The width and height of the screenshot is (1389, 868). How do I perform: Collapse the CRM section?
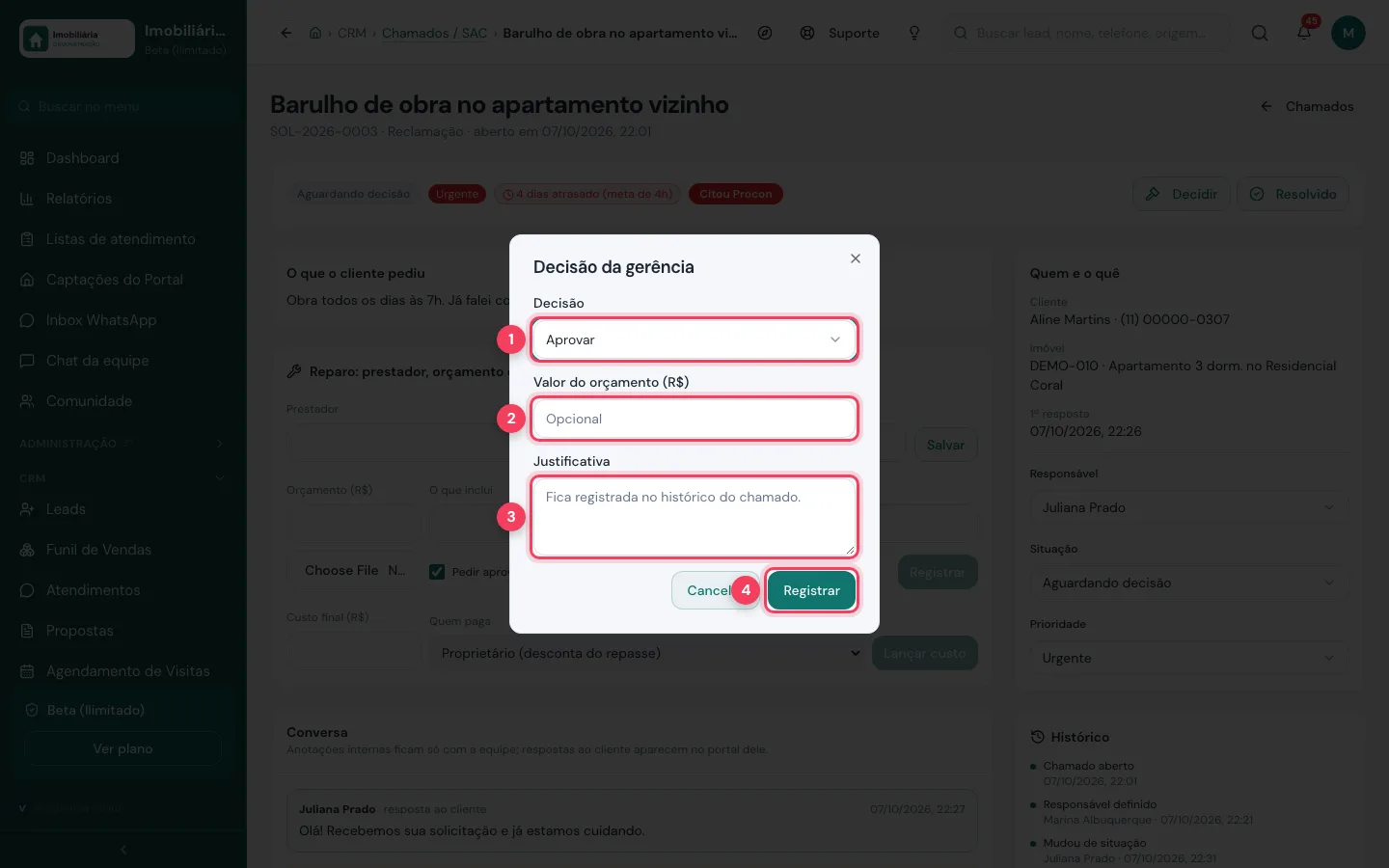[x=123, y=478]
